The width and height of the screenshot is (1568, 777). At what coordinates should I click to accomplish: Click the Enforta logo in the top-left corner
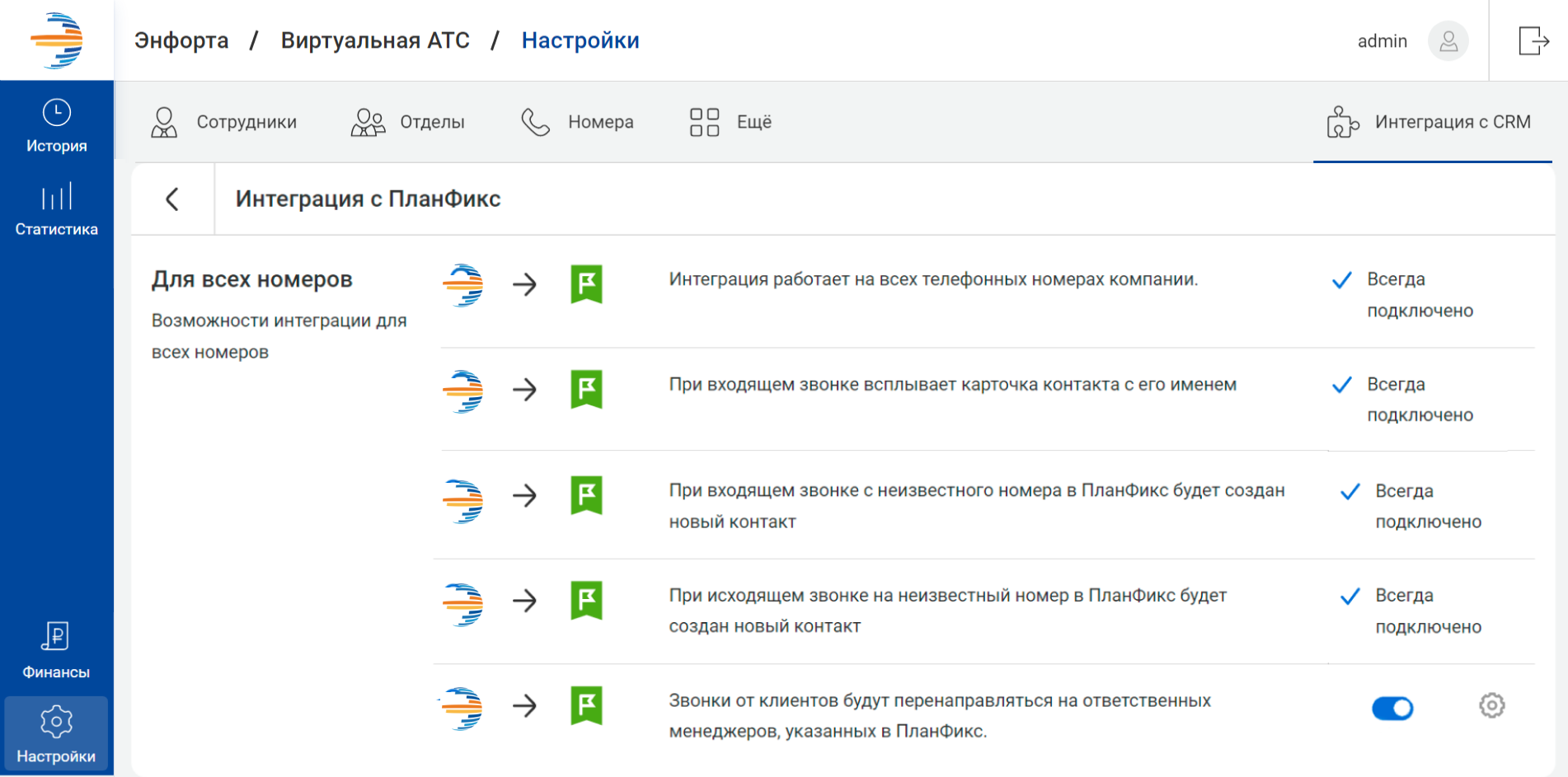point(57,40)
